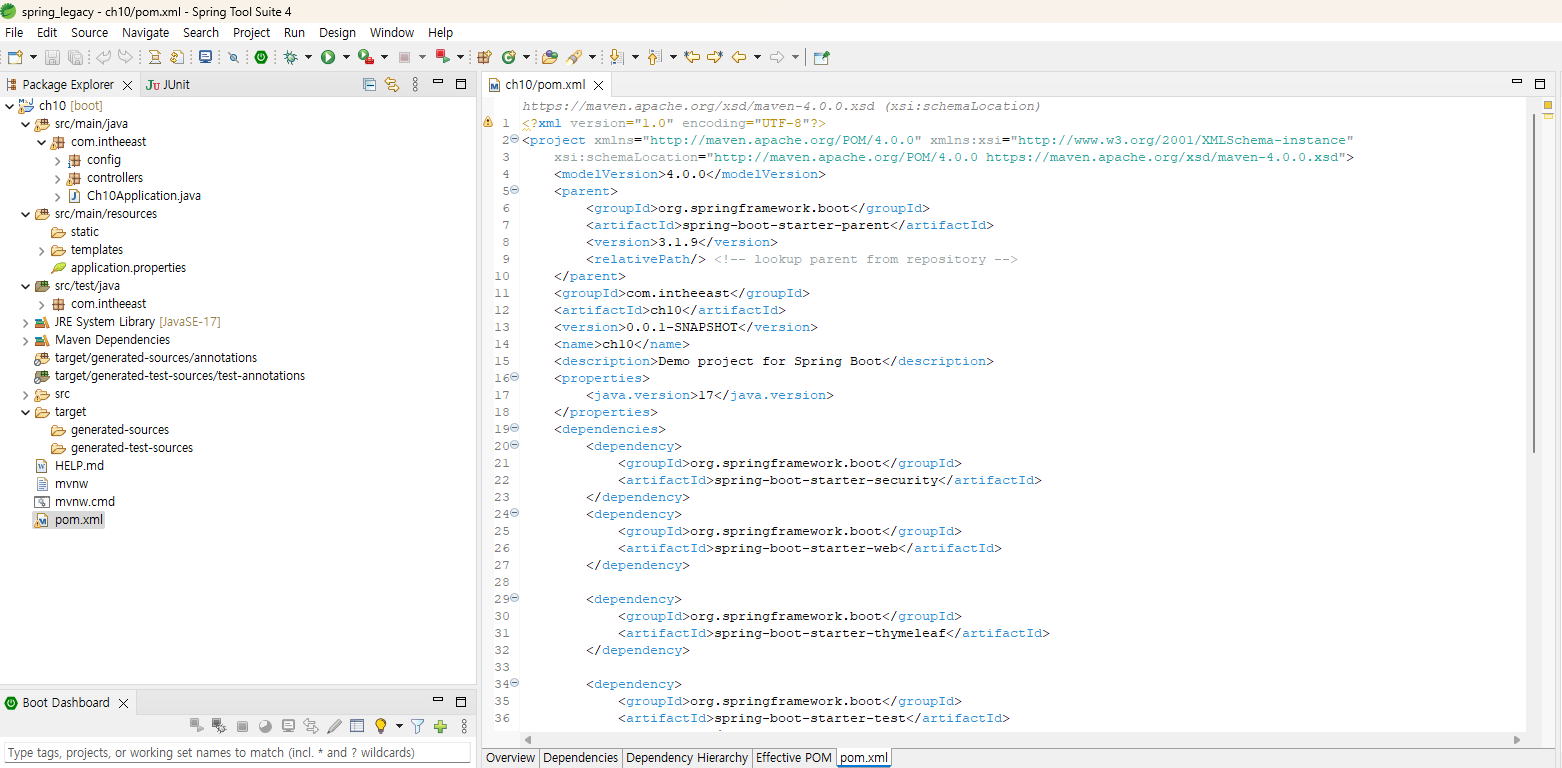
Task: Click the New Java Class green icon
Action: point(509,57)
